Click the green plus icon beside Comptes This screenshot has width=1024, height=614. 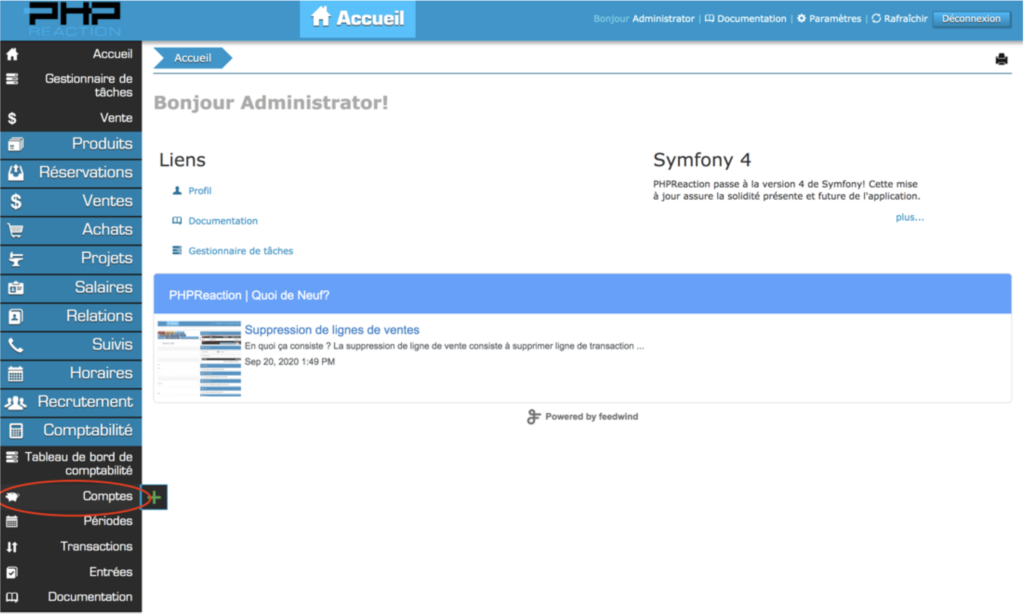pyautogui.click(x=154, y=497)
